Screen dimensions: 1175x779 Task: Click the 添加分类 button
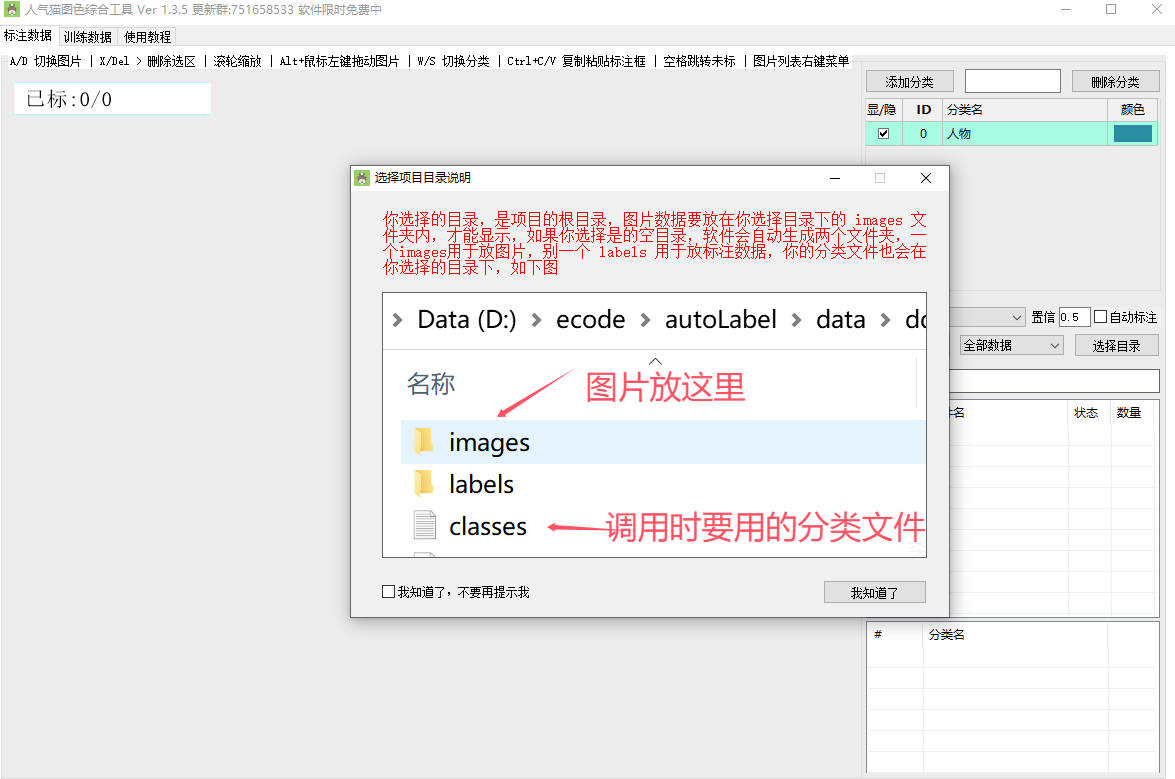point(909,82)
